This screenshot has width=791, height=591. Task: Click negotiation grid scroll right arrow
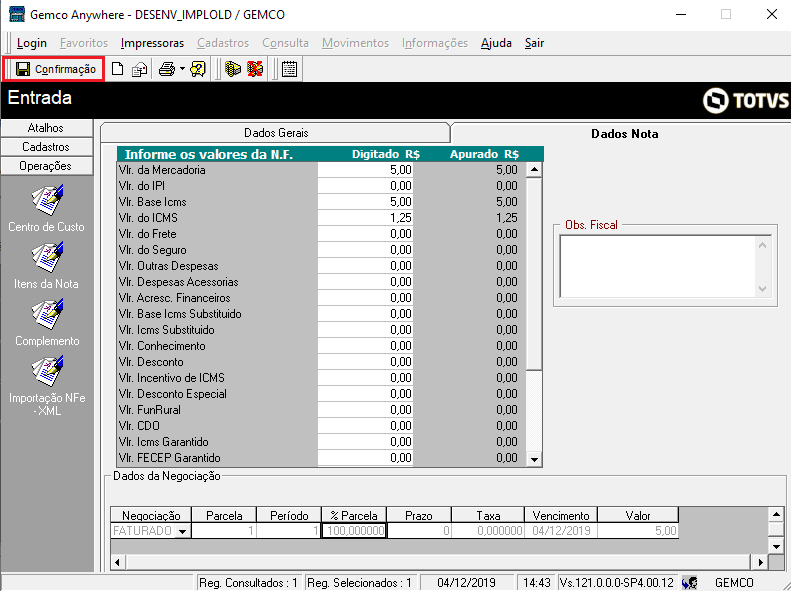[x=760, y=562]
